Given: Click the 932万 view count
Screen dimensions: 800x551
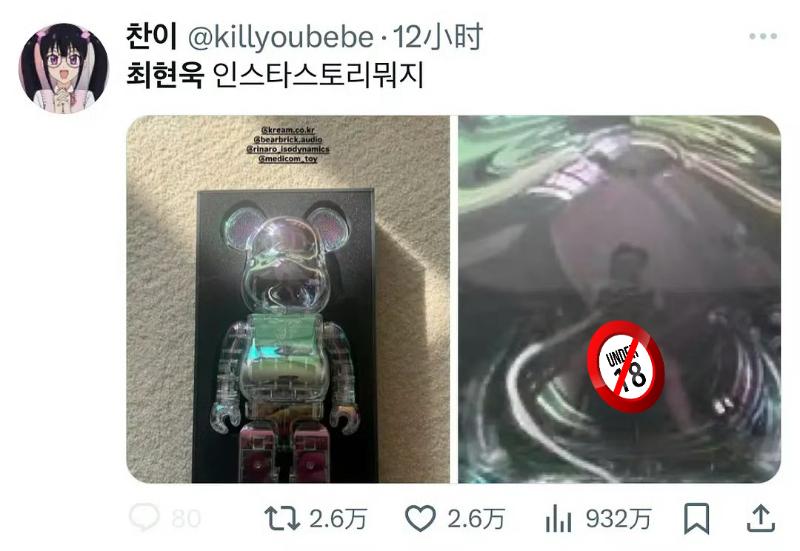Looking at the screenshot, I should (618, 519).
